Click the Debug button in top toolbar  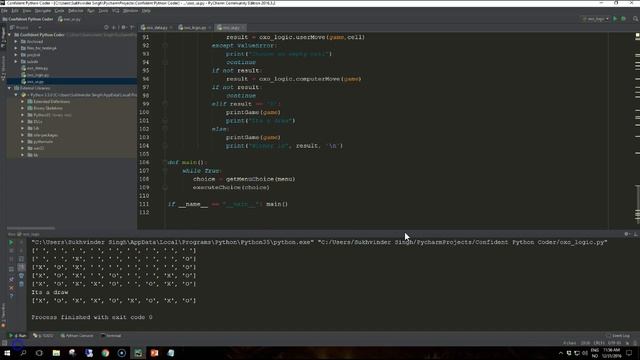(x=624, y=19)
